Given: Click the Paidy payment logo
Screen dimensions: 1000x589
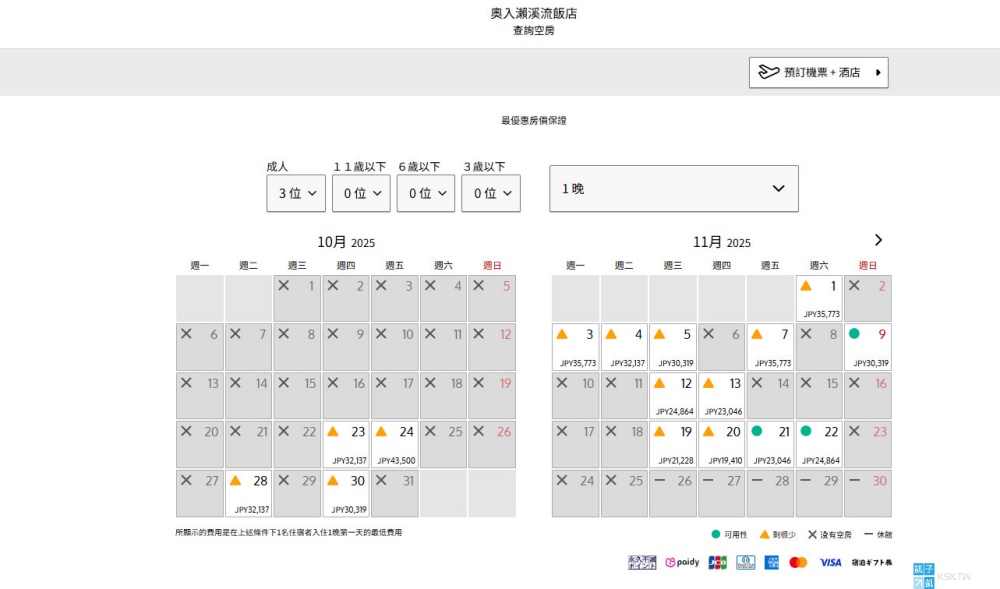Looking at the screenshot, I should pos(682,563).
